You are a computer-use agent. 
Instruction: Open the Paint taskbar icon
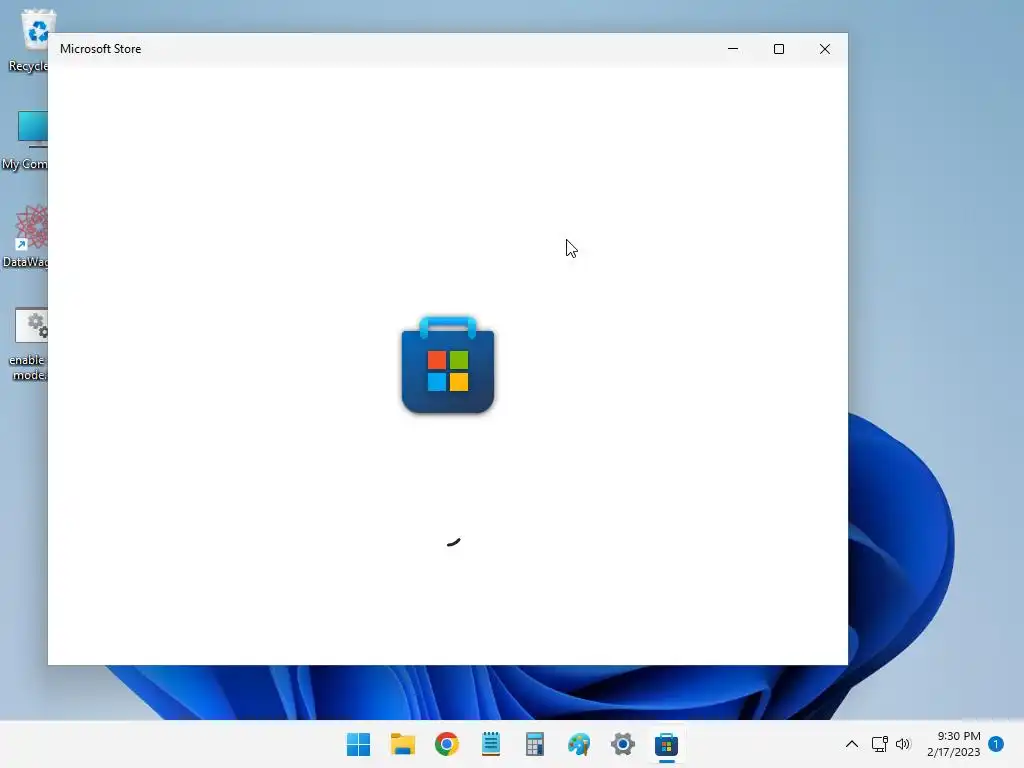point(579,744)
